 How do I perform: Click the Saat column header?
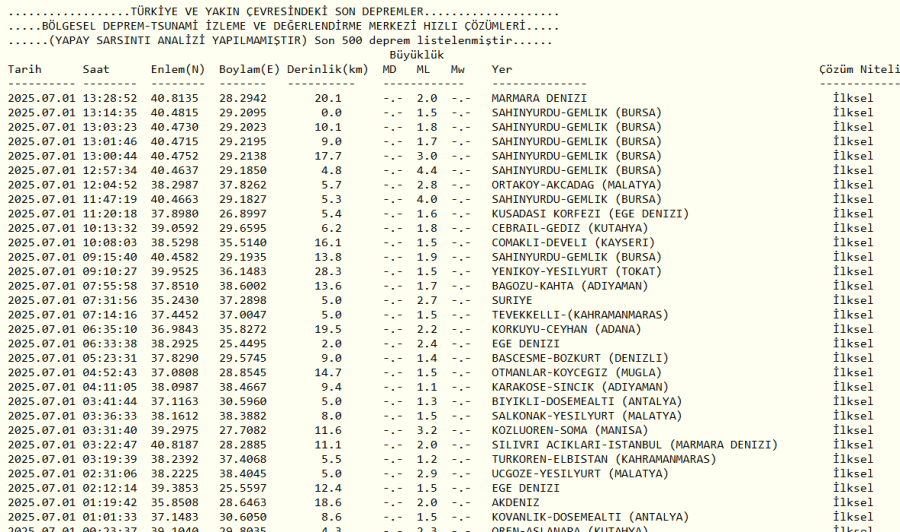(x=96, y=69)
